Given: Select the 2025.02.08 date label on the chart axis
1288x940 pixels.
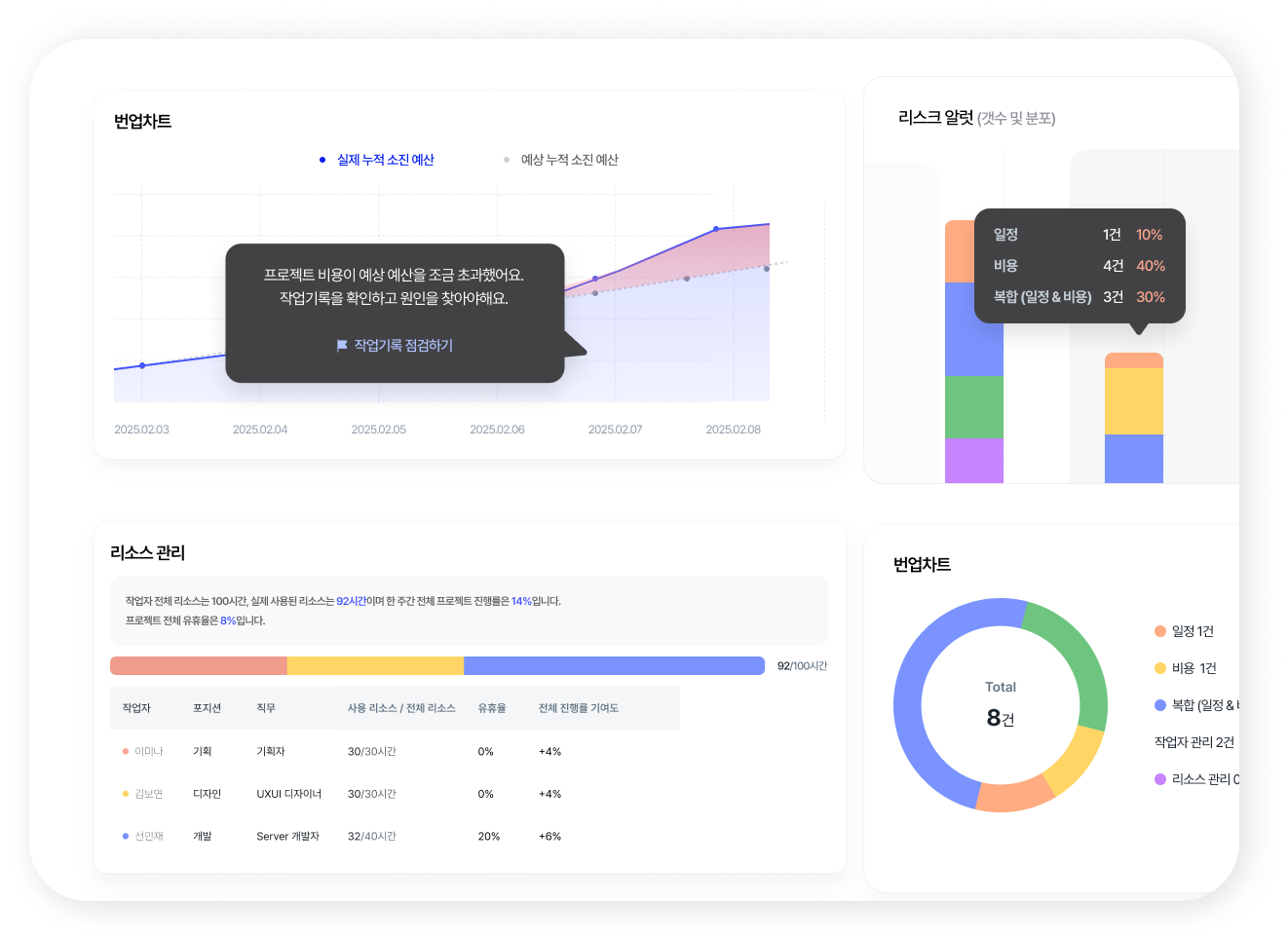Looking at the screenshot, I should click(x=734, y=430).
